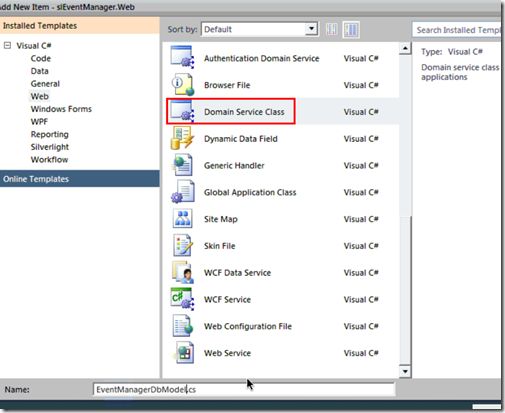
Task: Click the "Web Configuration File" label
Action: point(248,326)
